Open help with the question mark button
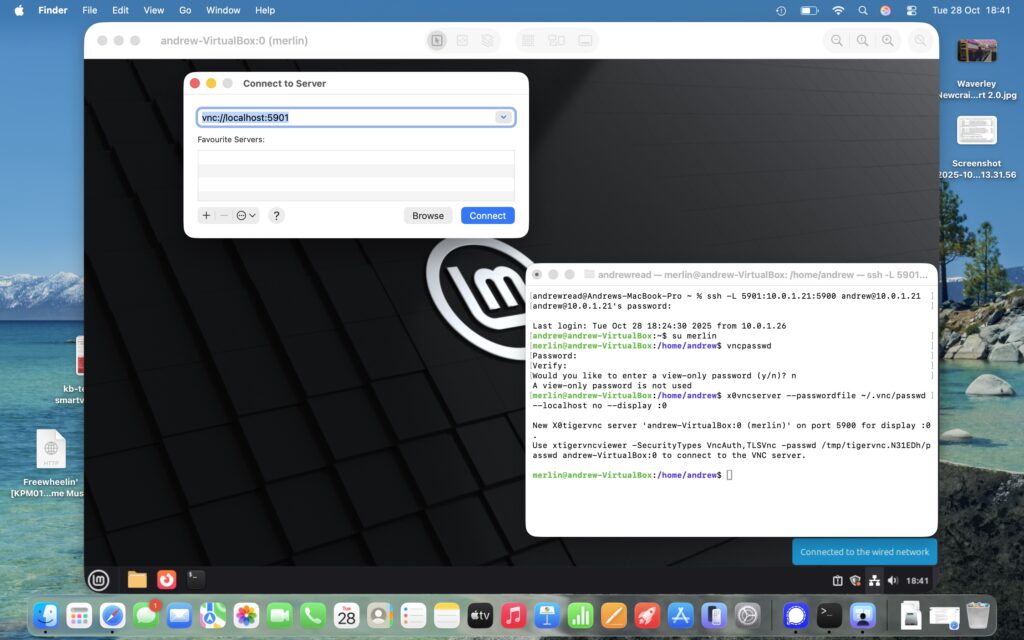 coord(277,216)
